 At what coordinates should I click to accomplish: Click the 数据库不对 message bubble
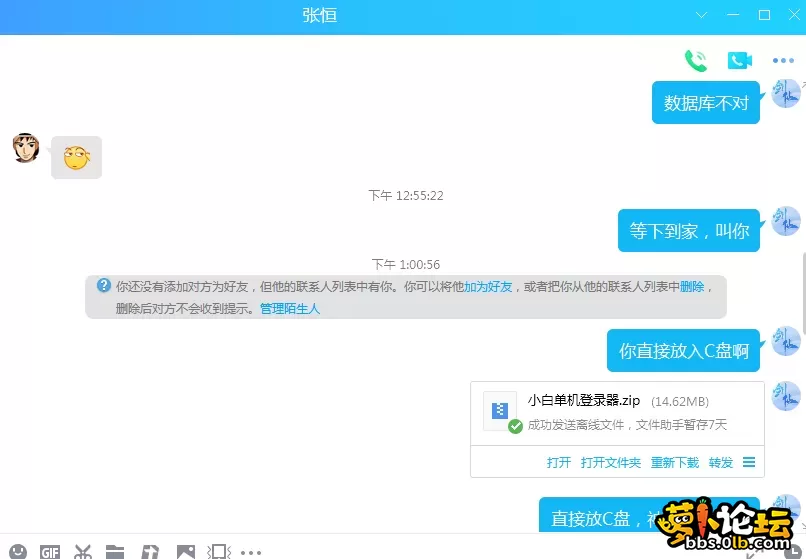[706, 102]
